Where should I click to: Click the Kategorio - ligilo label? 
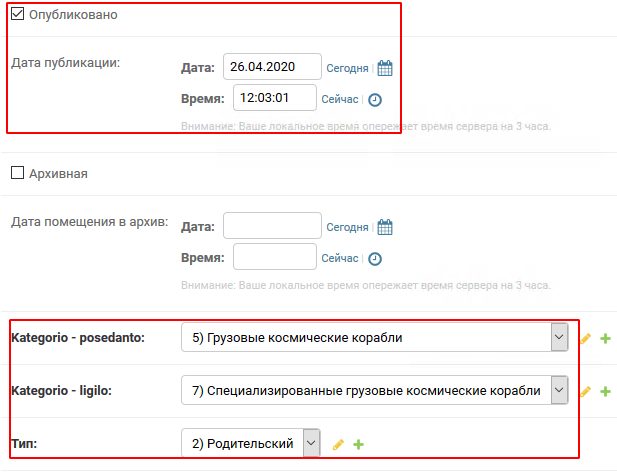61,391
